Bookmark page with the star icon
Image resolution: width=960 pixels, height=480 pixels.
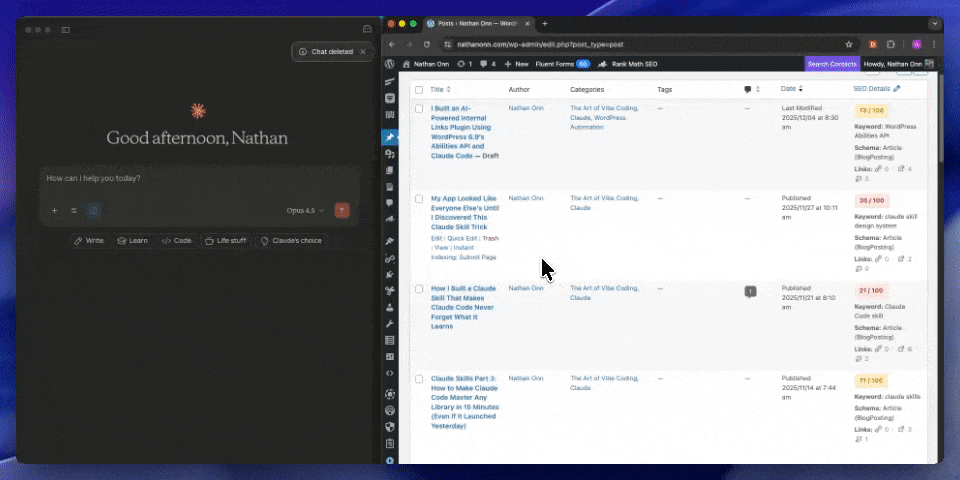click(849, 44)
